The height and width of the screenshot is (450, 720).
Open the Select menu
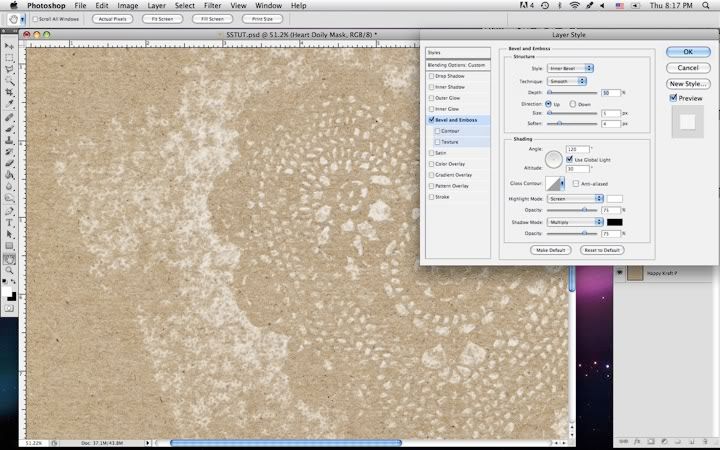[185, 6]
